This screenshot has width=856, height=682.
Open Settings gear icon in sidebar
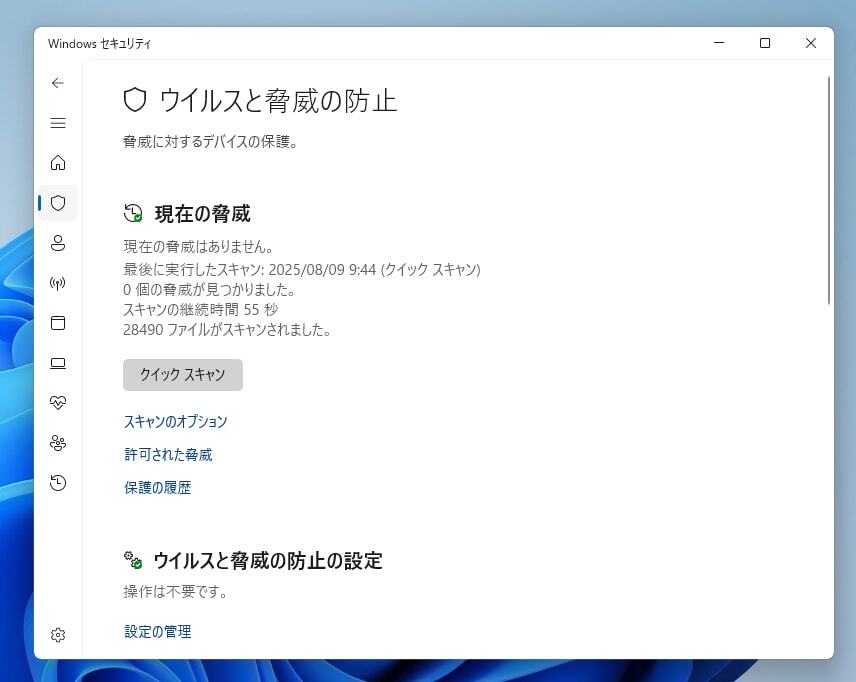pos(58,634)
